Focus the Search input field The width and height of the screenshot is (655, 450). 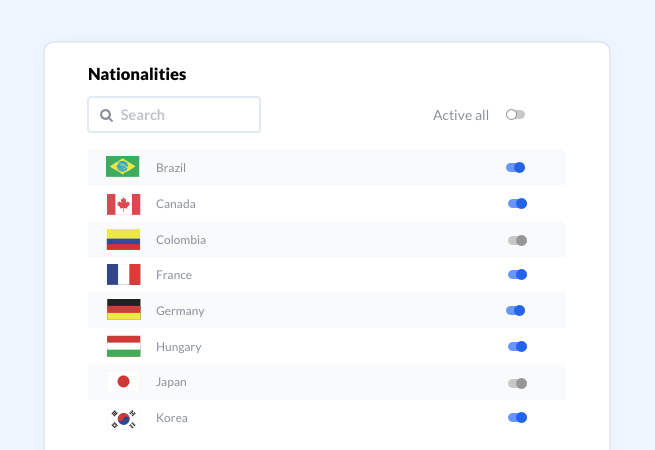coord(174,114)
